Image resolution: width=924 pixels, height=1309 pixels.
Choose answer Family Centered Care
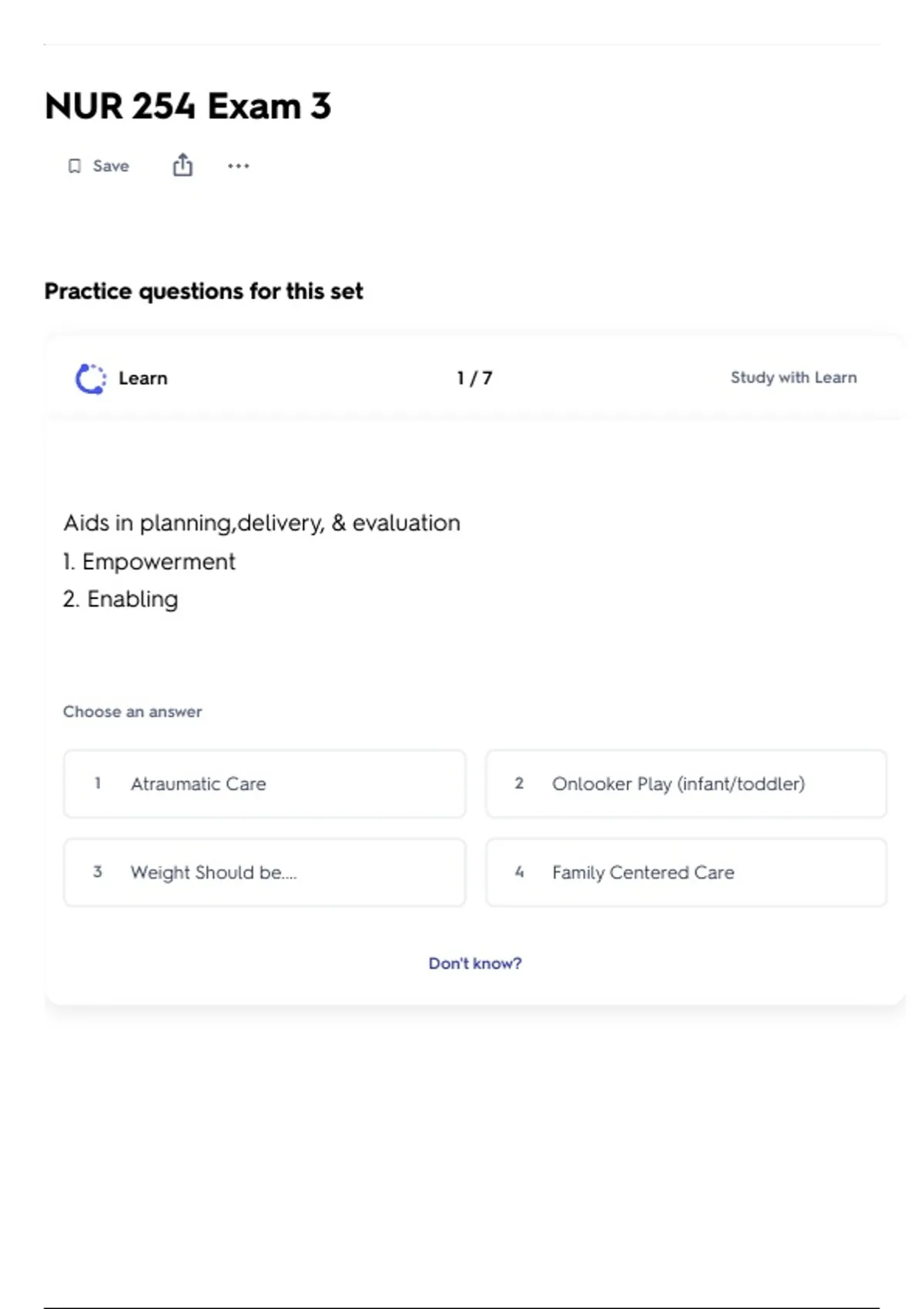686,872
